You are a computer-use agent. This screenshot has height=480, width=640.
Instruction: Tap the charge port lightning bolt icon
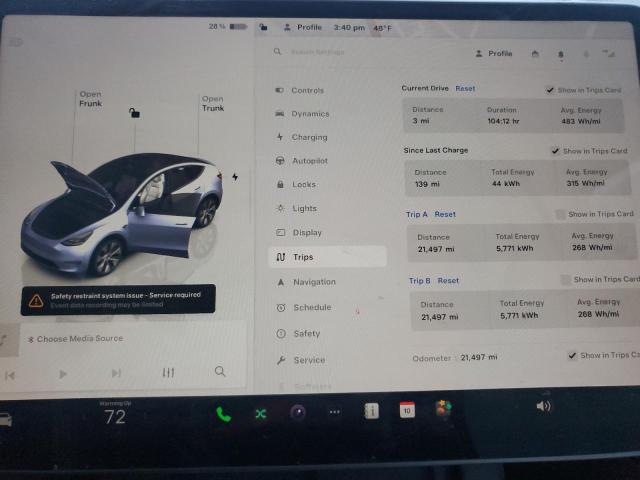pos(235,177)
